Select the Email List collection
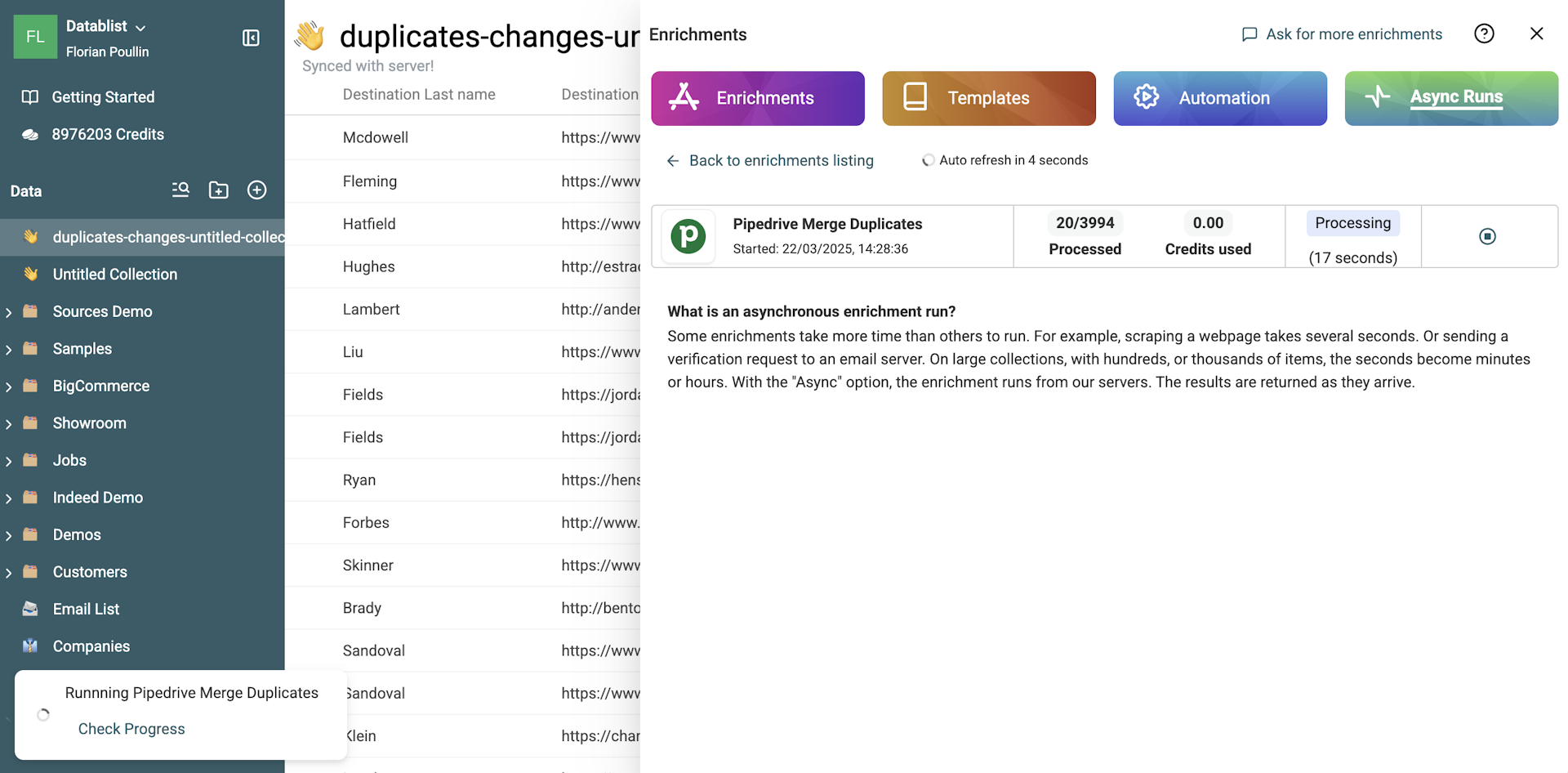 (86, 609)
